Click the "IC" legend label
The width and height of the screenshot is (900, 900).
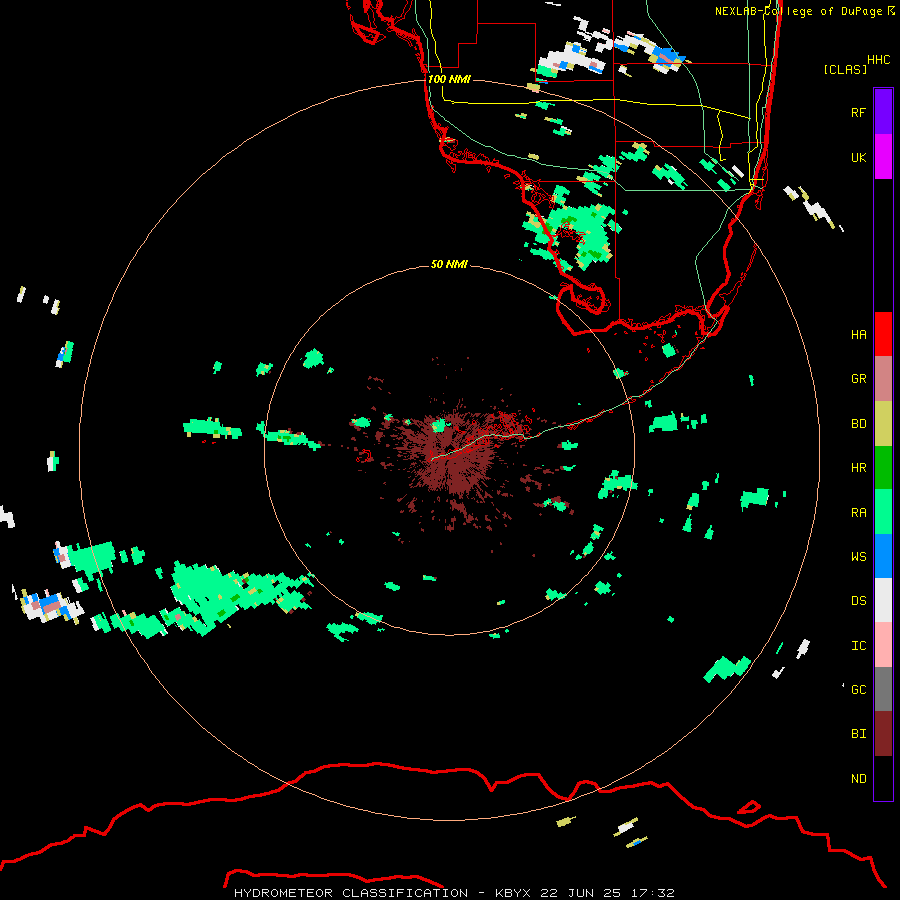click(858, 646)
